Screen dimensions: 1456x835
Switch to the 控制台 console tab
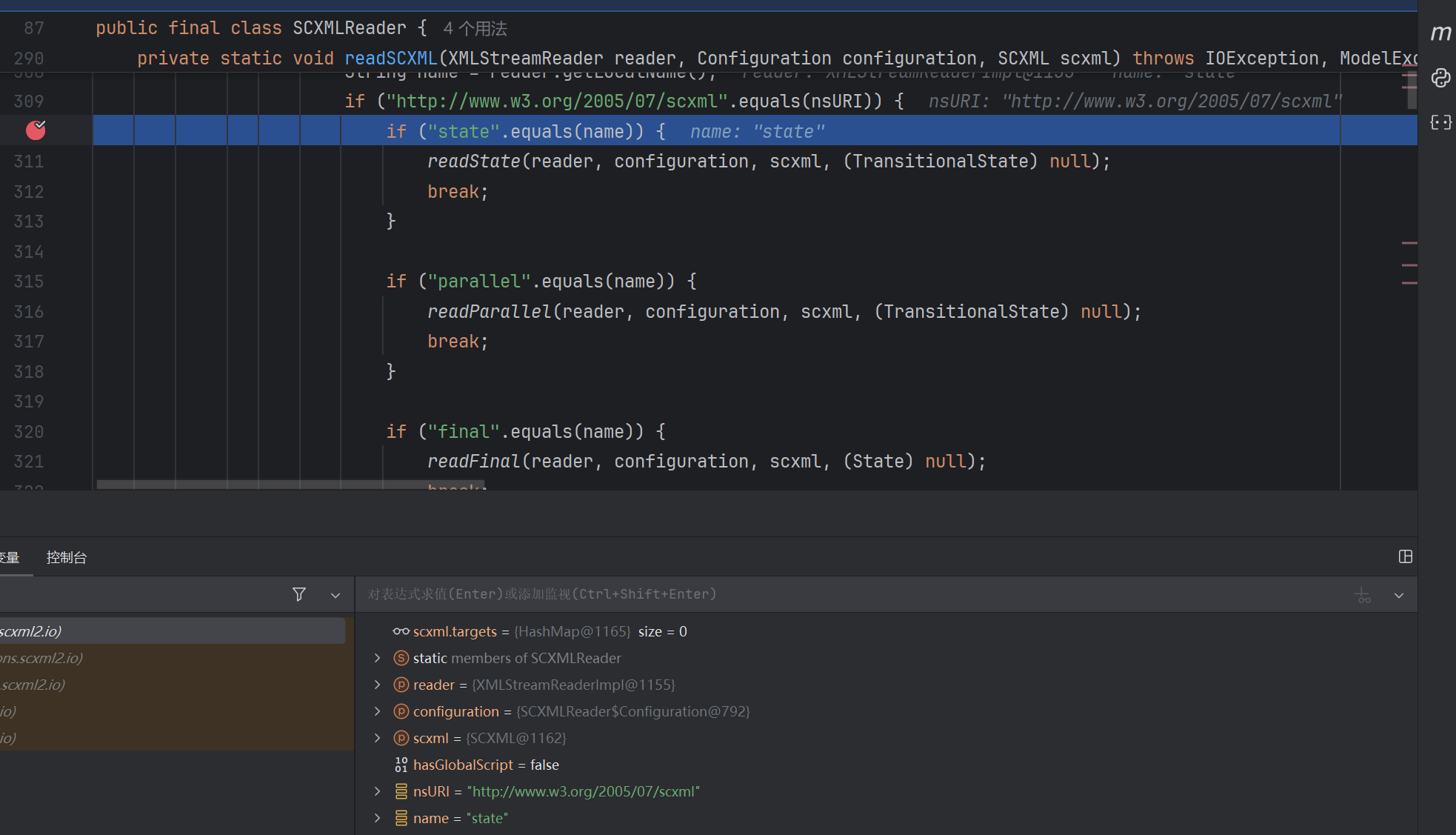(67, 557)
